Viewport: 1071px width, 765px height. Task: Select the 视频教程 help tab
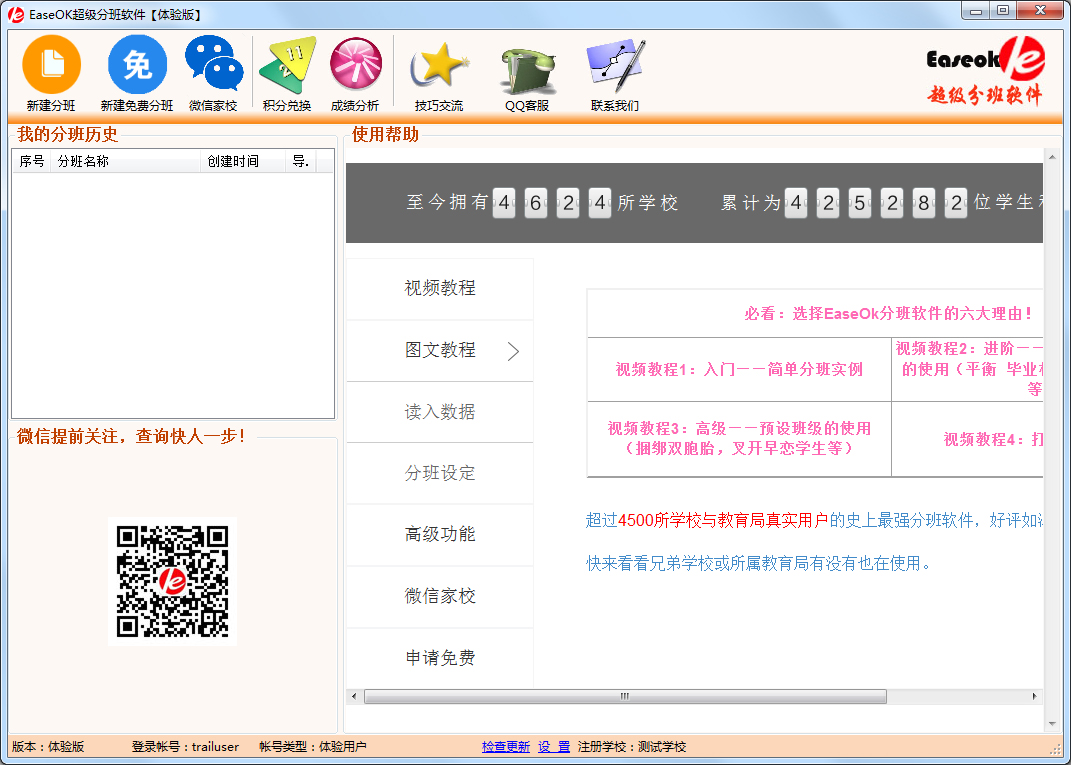[440, 288]
